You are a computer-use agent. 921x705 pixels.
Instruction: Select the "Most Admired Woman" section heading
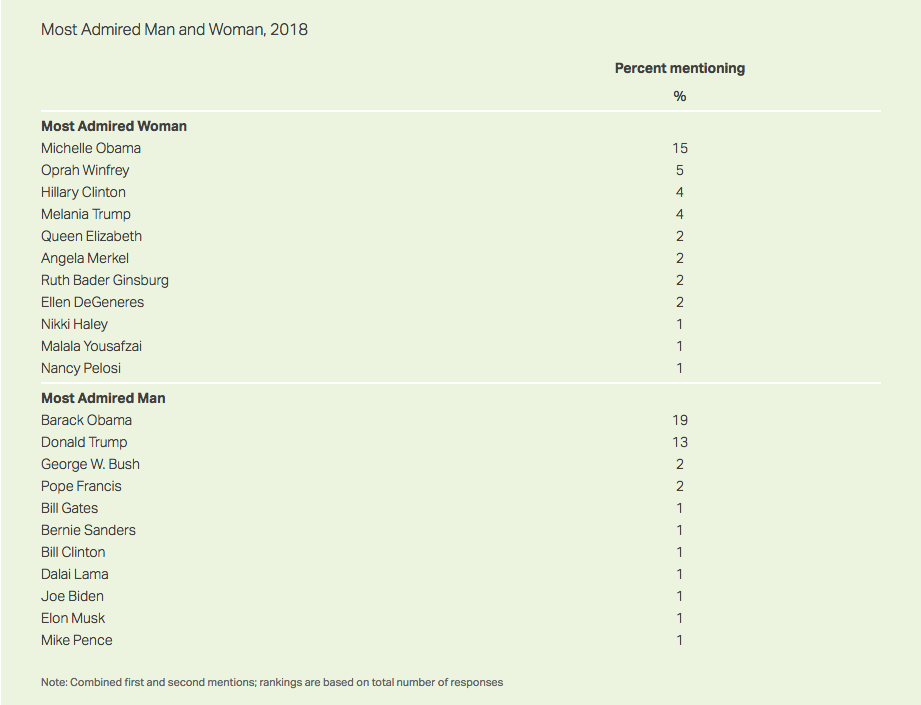tap(114, 127)
